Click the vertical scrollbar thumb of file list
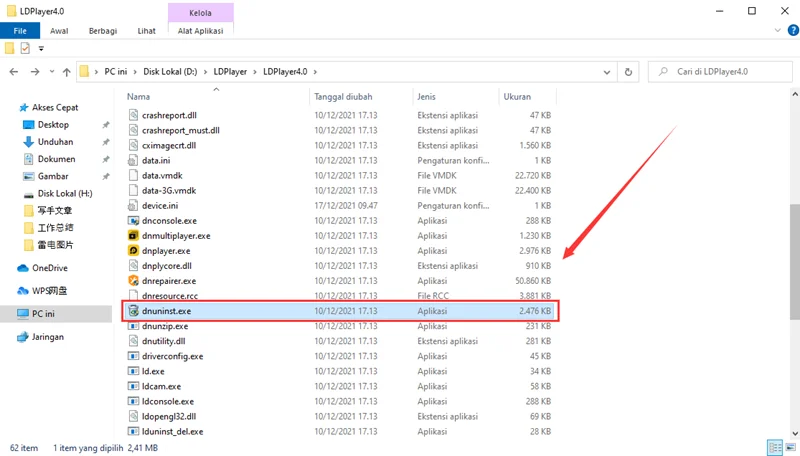 794,262
